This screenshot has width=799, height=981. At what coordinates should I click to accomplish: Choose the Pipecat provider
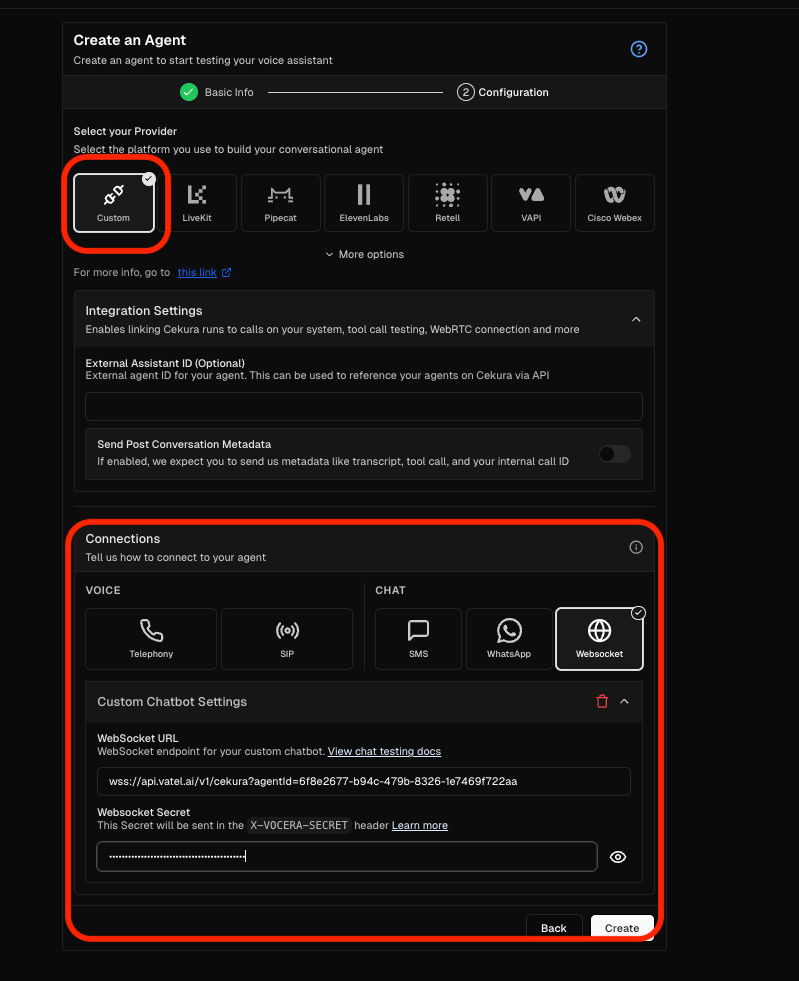click(280, 203)
